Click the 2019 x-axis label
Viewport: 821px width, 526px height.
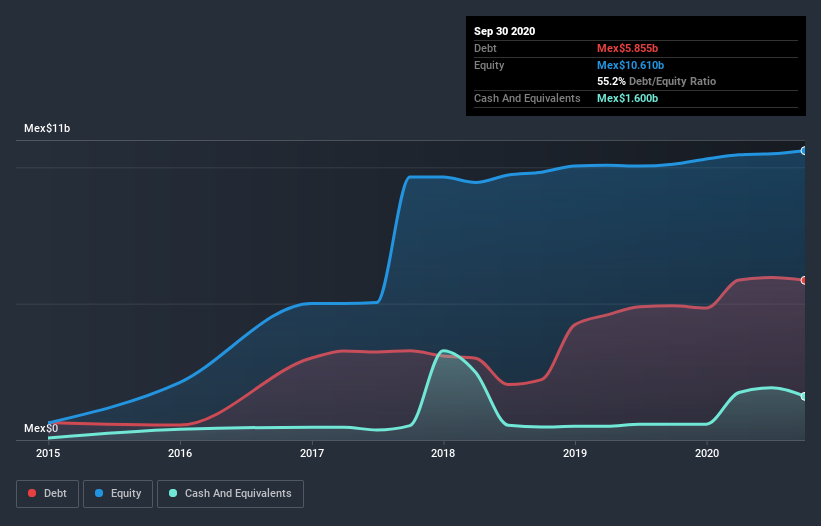click(575, 453)
